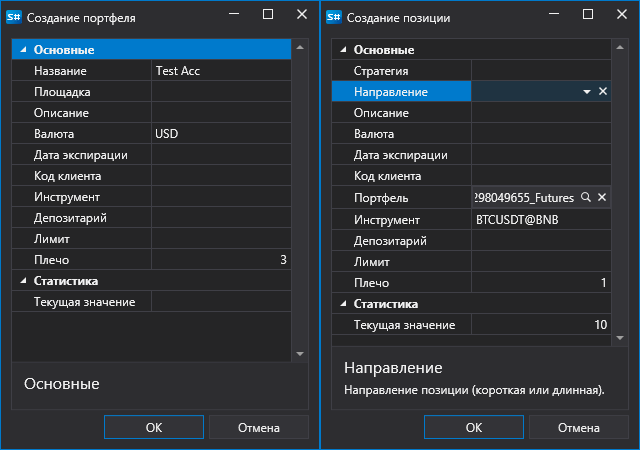640x450 pixels.
Task: Click Отмена in Создание портфеля window
Action: click(x=259, y=427)
